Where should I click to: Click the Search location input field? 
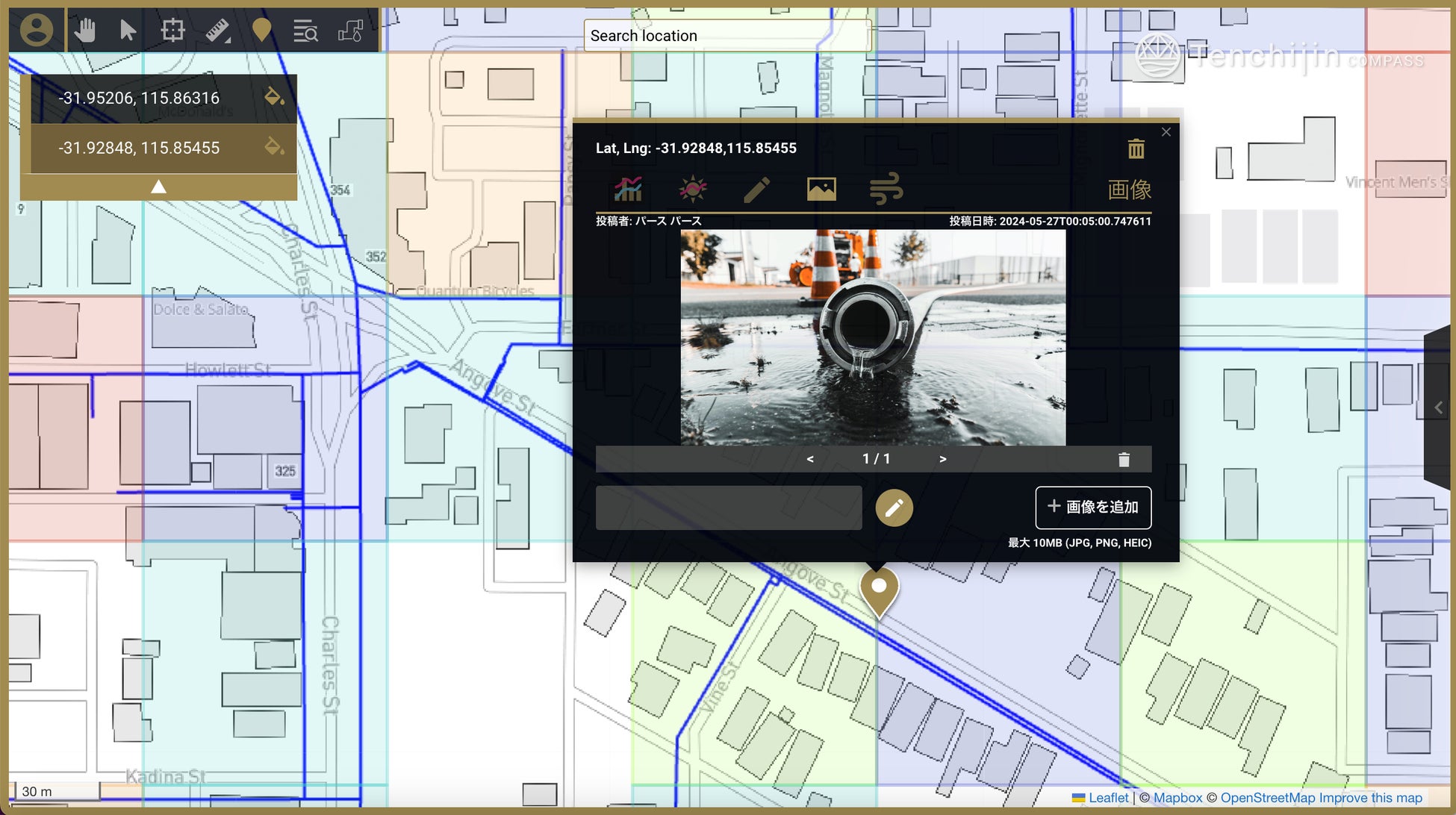coord(727,36)
